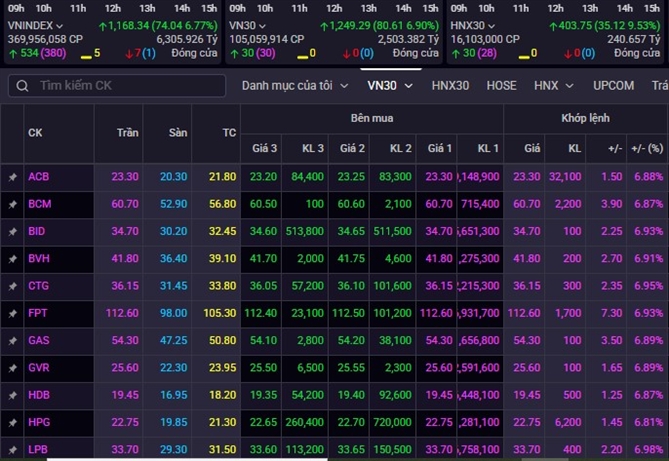Switch to the HNX30 tab
The height and width of the screenshot is (461, 669).
tap(450, 86)
